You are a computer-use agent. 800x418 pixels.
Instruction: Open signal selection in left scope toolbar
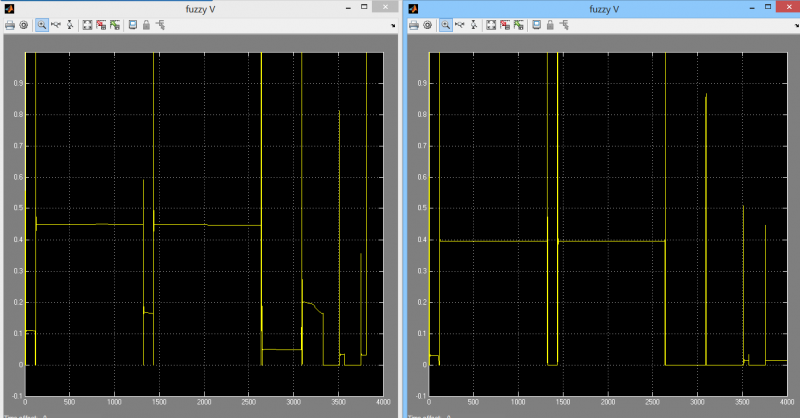coord(160,25)
